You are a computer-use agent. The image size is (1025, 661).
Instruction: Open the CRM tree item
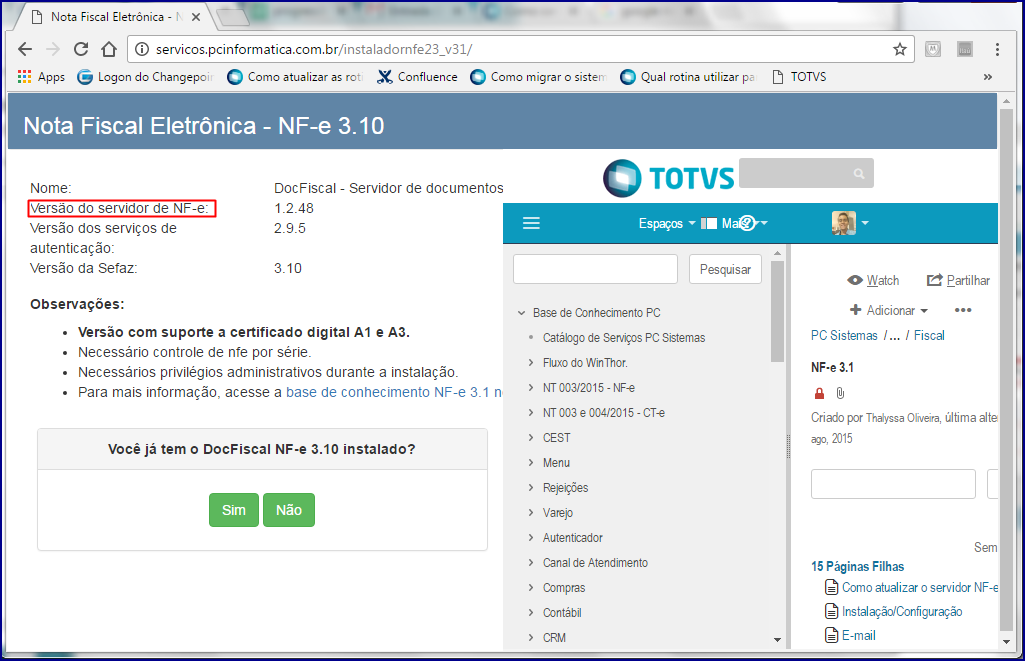[554, 637]
